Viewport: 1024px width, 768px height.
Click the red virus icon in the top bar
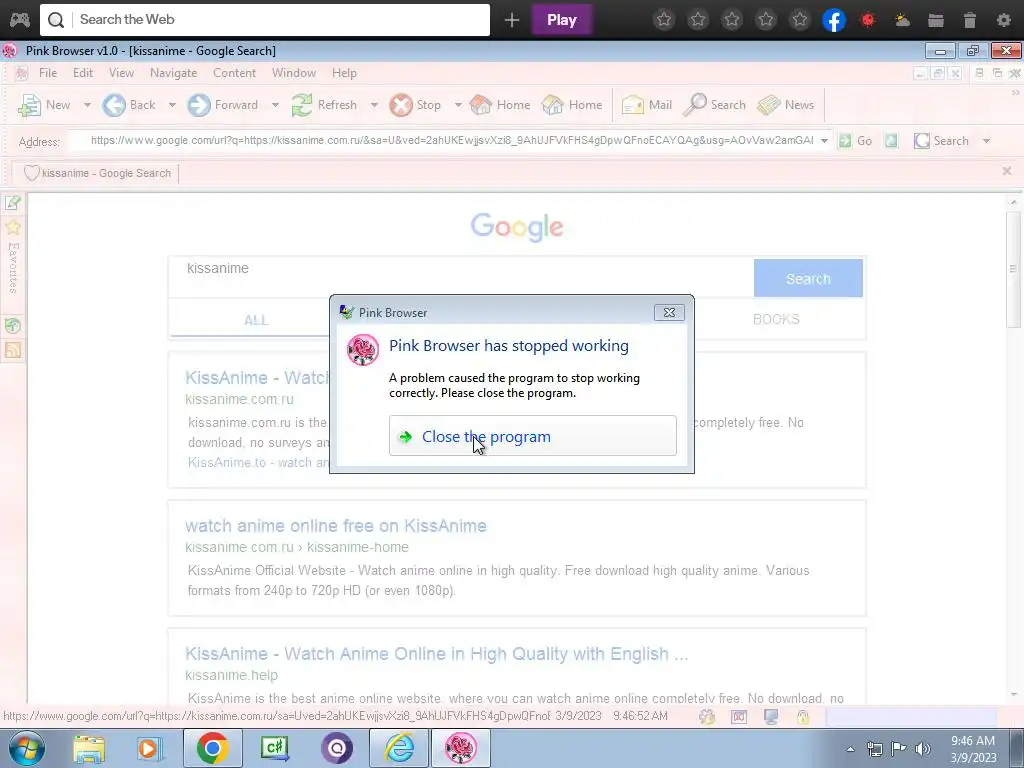tap(867, 20)
